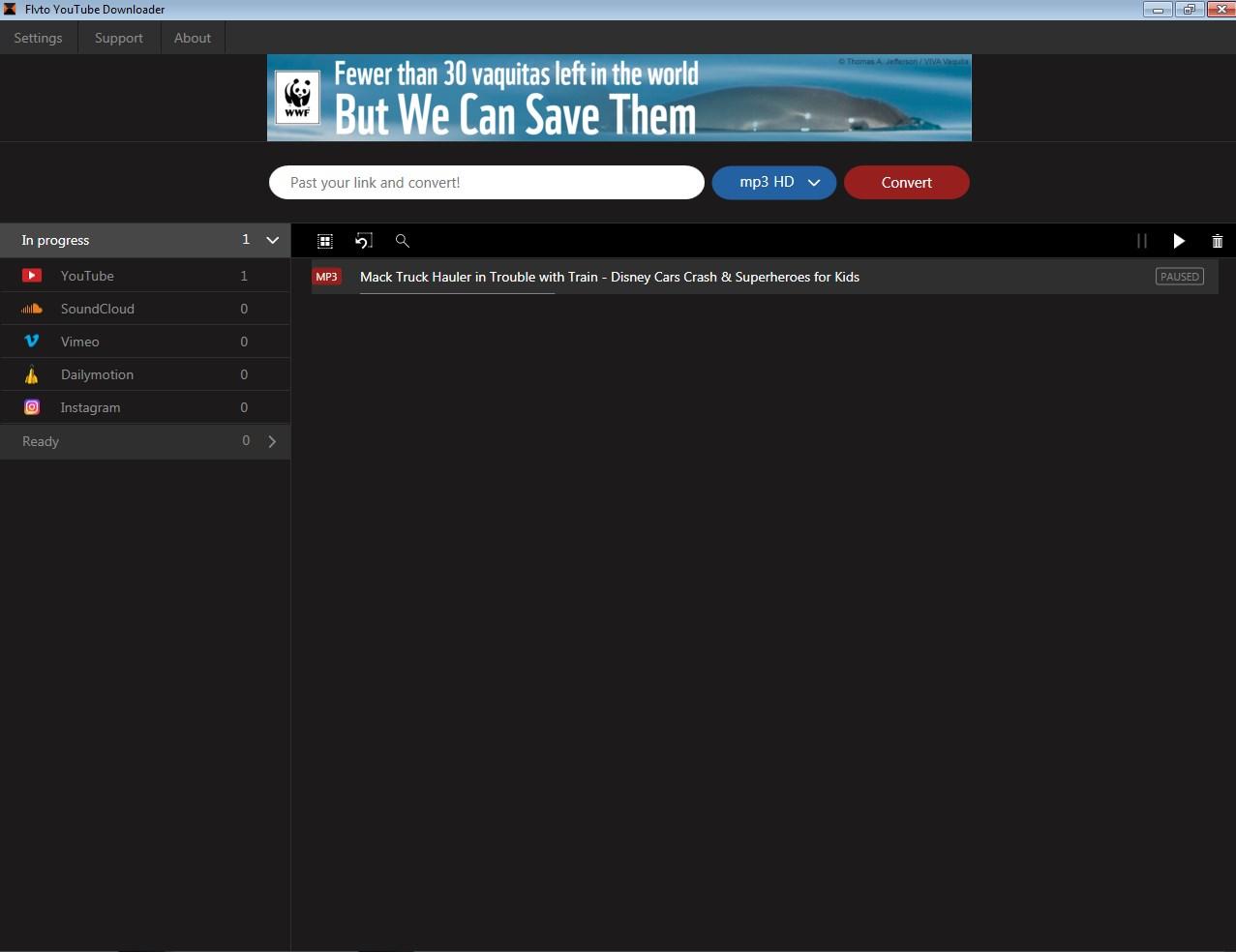Open the Settings menu
The height and width of the screenshot is (952, 1236).
(x=38, y=38)
